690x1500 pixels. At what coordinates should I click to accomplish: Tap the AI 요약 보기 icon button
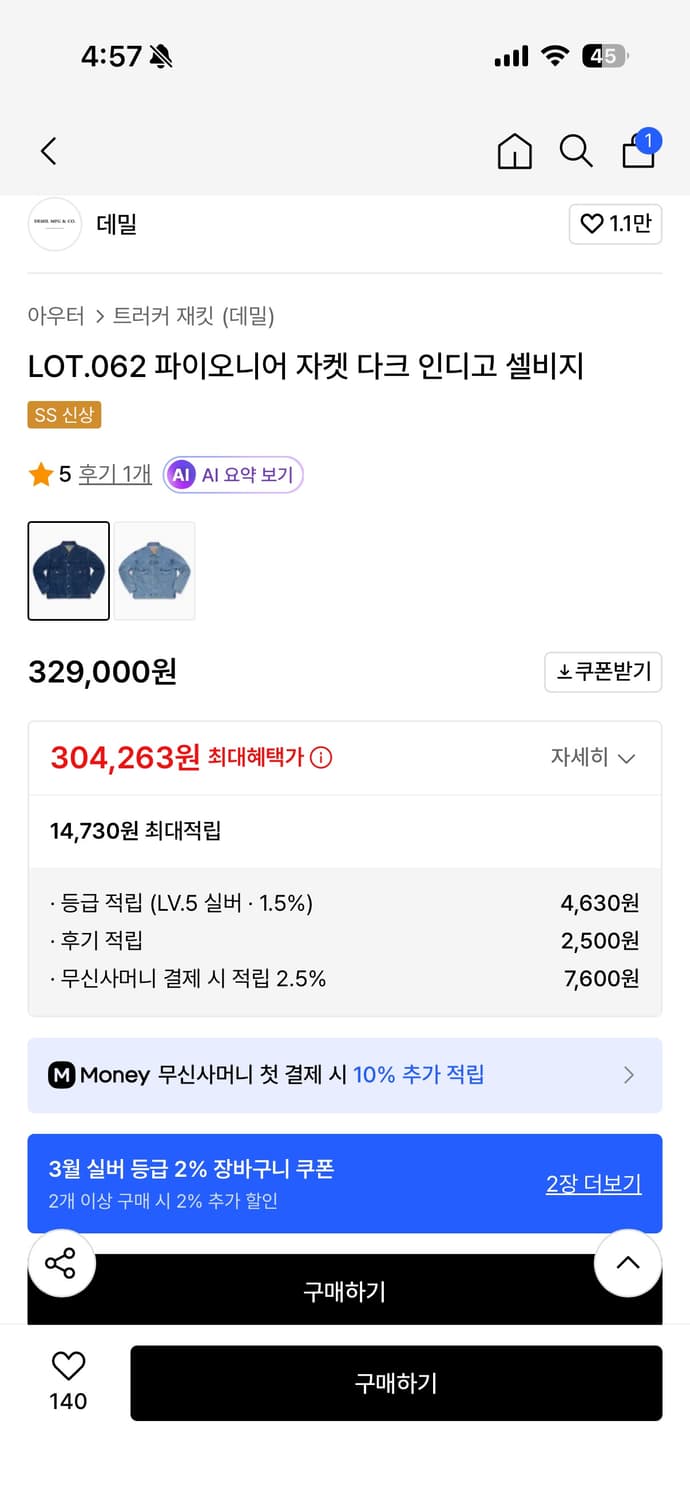232,474
